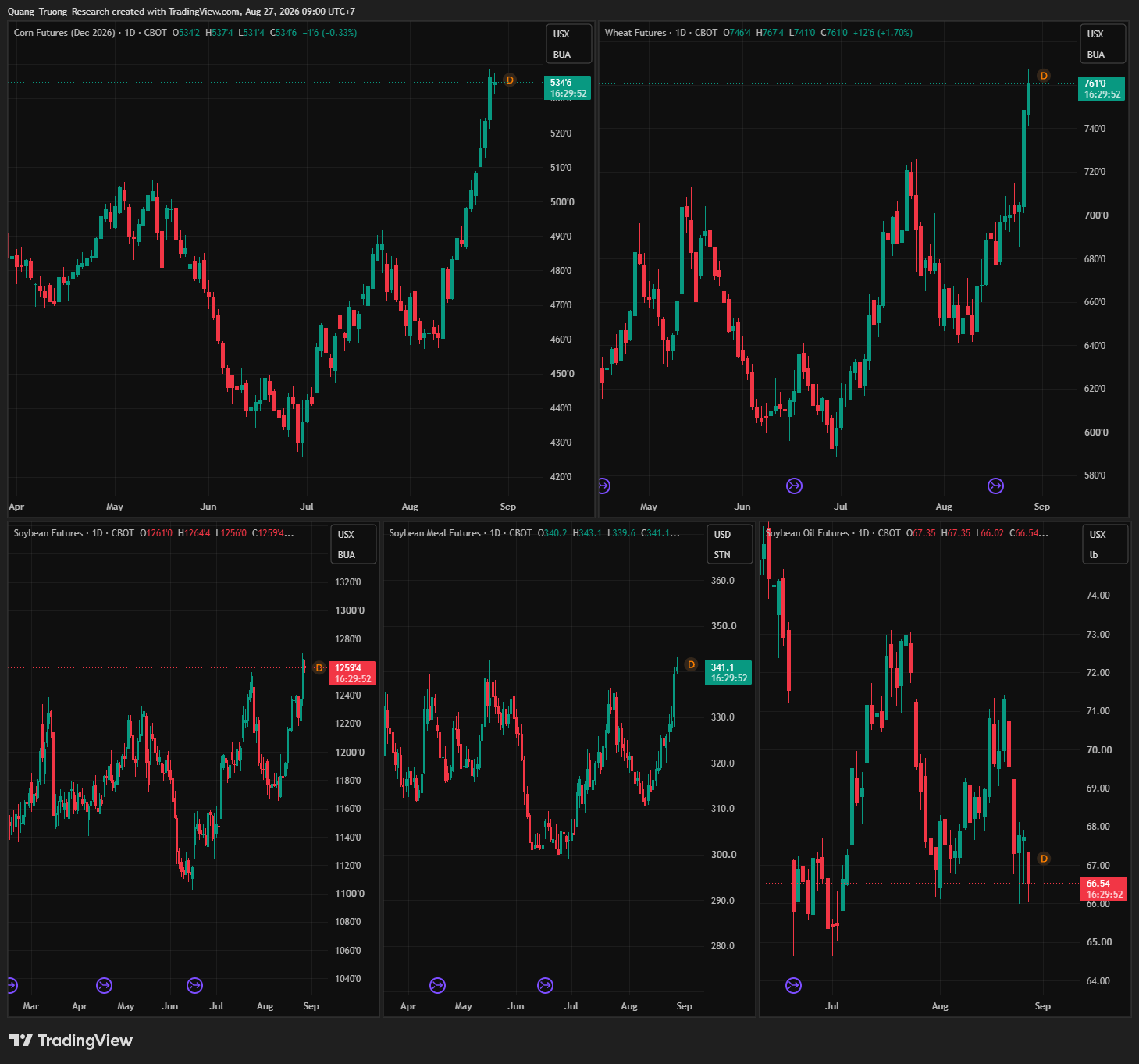Open Soybean Meal rollover icon between Jun and Jul
The image size is (1139, 1064).
coord(545,986)
